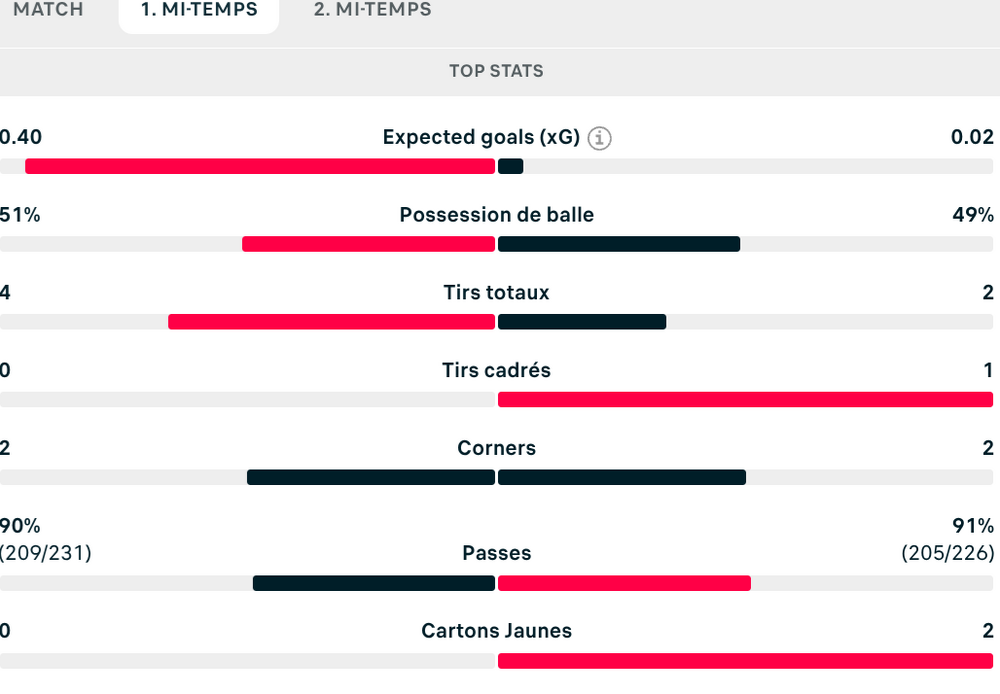The height and width of the screenshot is (694, 1000).
Task: Click the Cartons Jaunes stat label
Action: click(496, 631)
